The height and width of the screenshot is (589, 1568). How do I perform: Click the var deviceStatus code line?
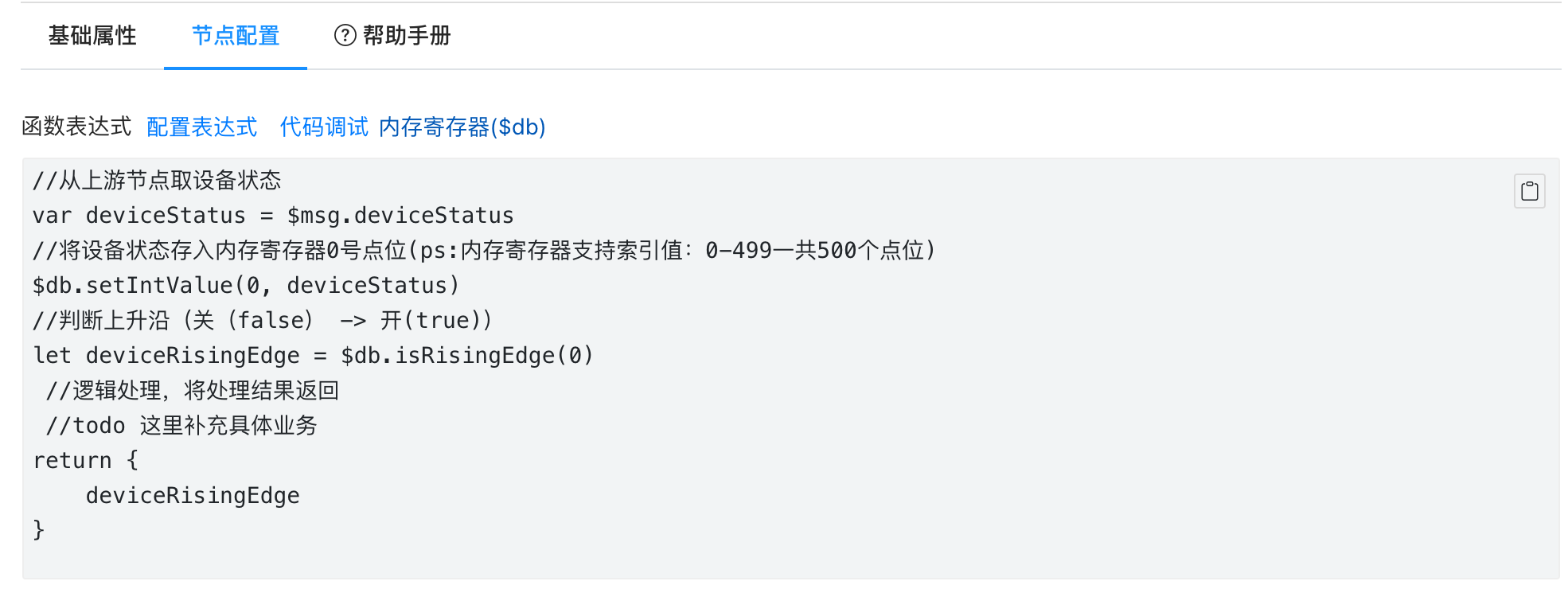coord(273,215)
